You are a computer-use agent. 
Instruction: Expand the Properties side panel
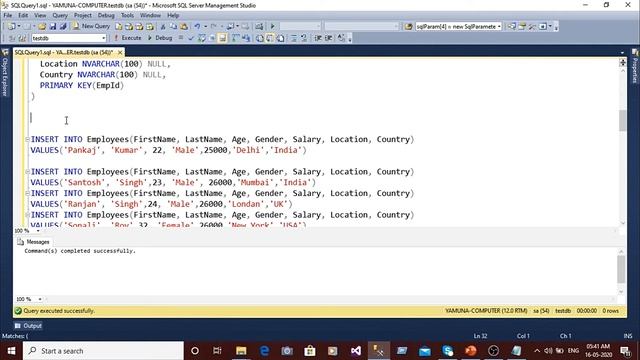(x=635, y=67)
